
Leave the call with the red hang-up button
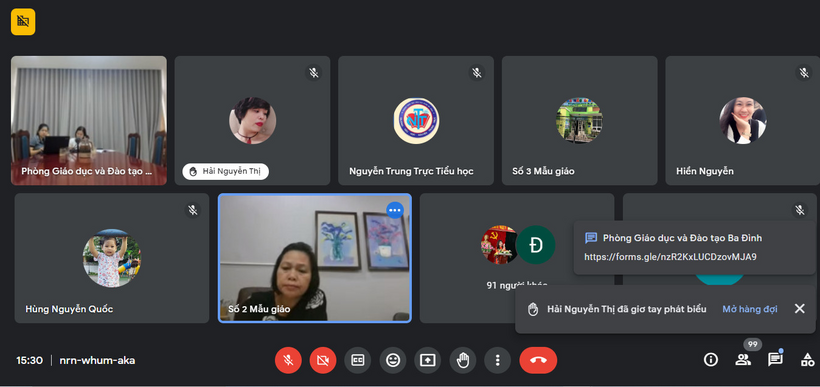point(538,360)
